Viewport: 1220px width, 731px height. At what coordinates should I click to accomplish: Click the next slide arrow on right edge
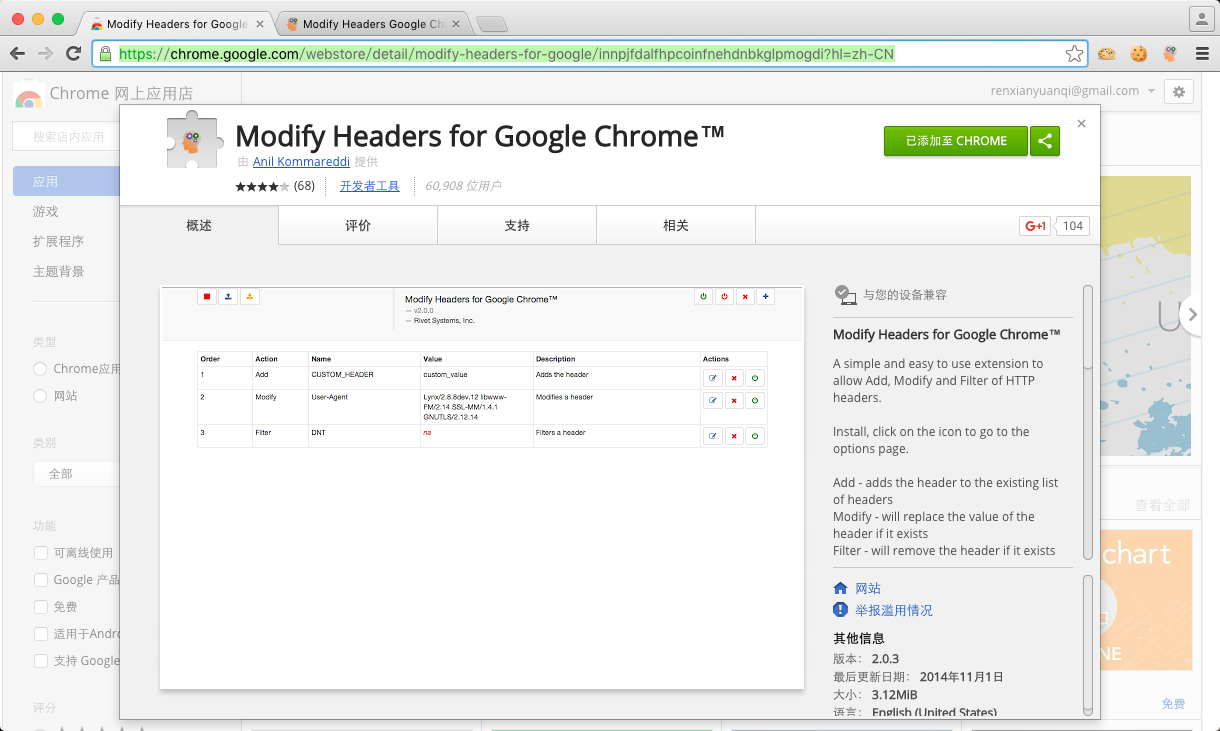[1190, 315]
